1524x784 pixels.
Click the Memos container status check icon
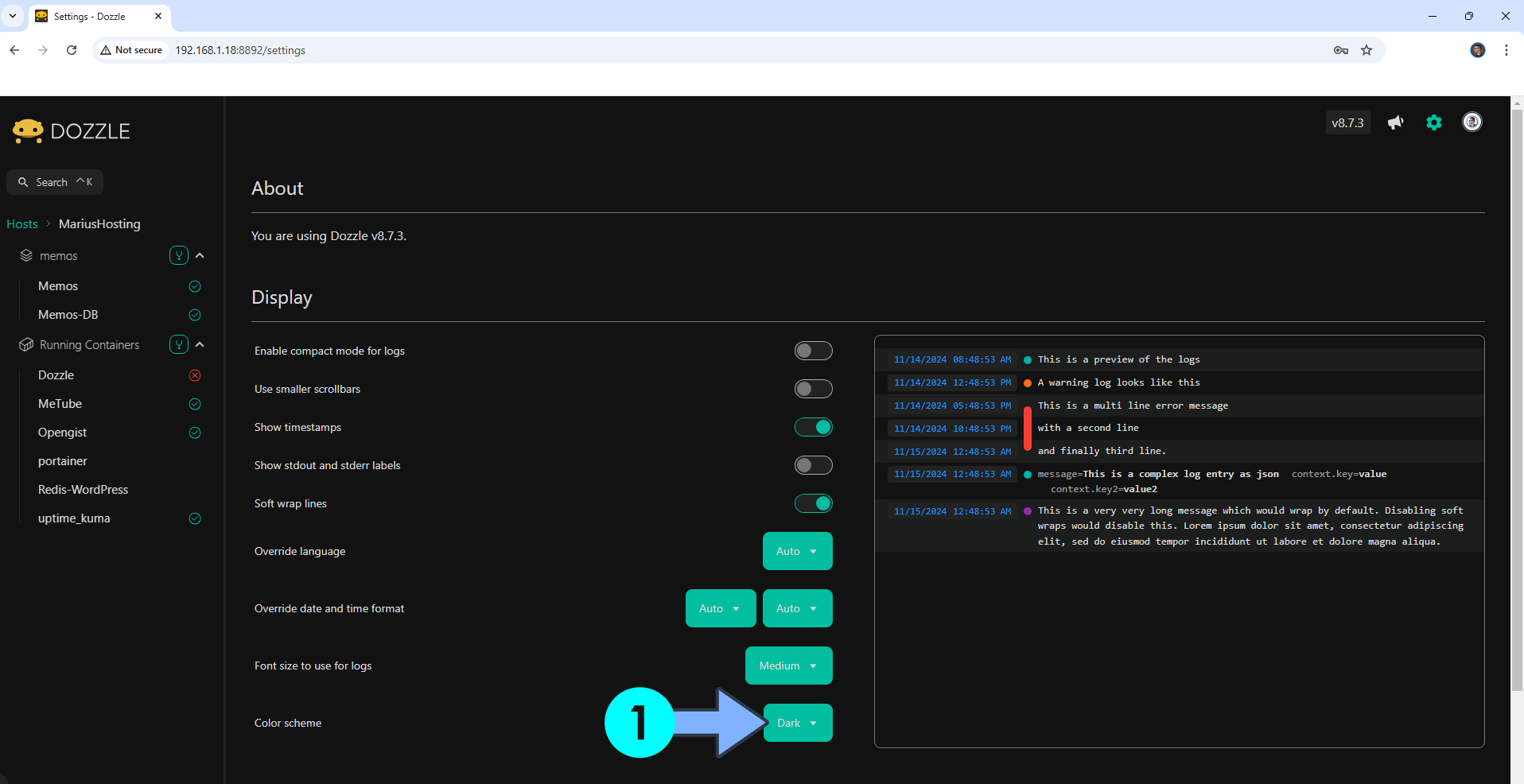pyautogui.click(x=195, y=286)
